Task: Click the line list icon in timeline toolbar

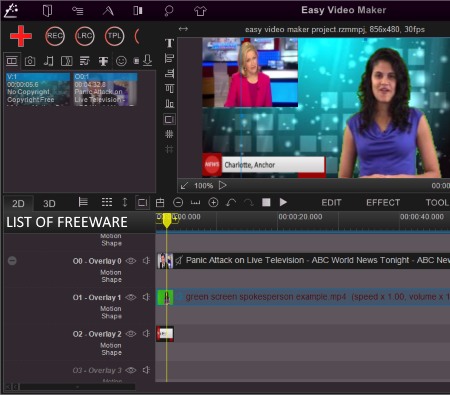Action: pos(83,202)
